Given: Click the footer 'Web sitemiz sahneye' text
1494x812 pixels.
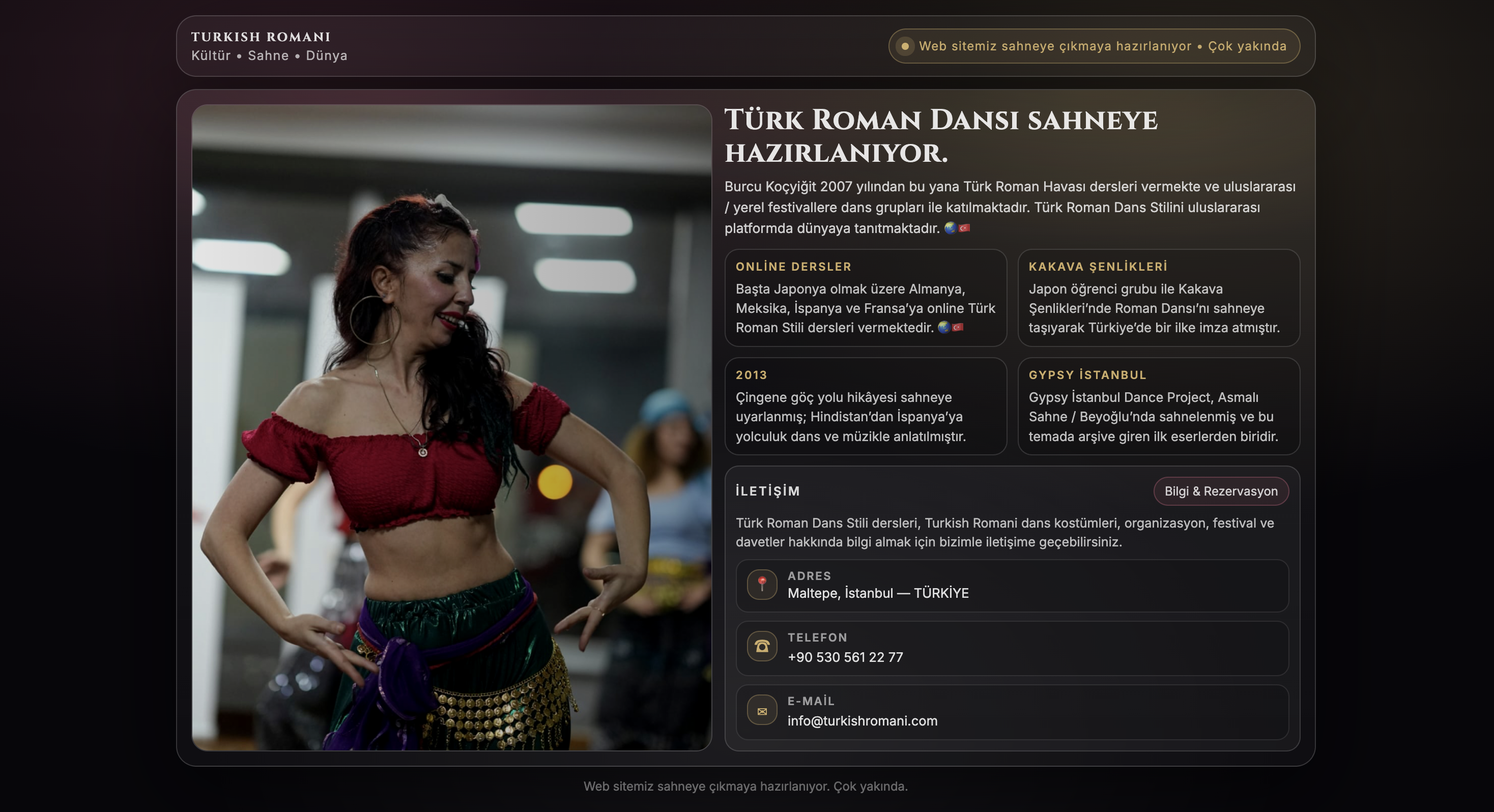Looking at the screenshot, I should (745, 787).
